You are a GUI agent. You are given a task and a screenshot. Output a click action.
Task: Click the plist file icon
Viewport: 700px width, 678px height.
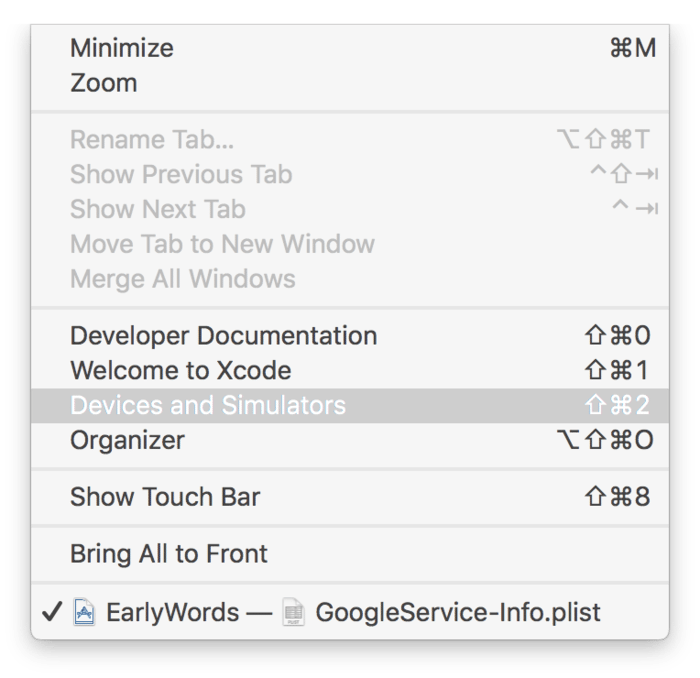[293, 611]
